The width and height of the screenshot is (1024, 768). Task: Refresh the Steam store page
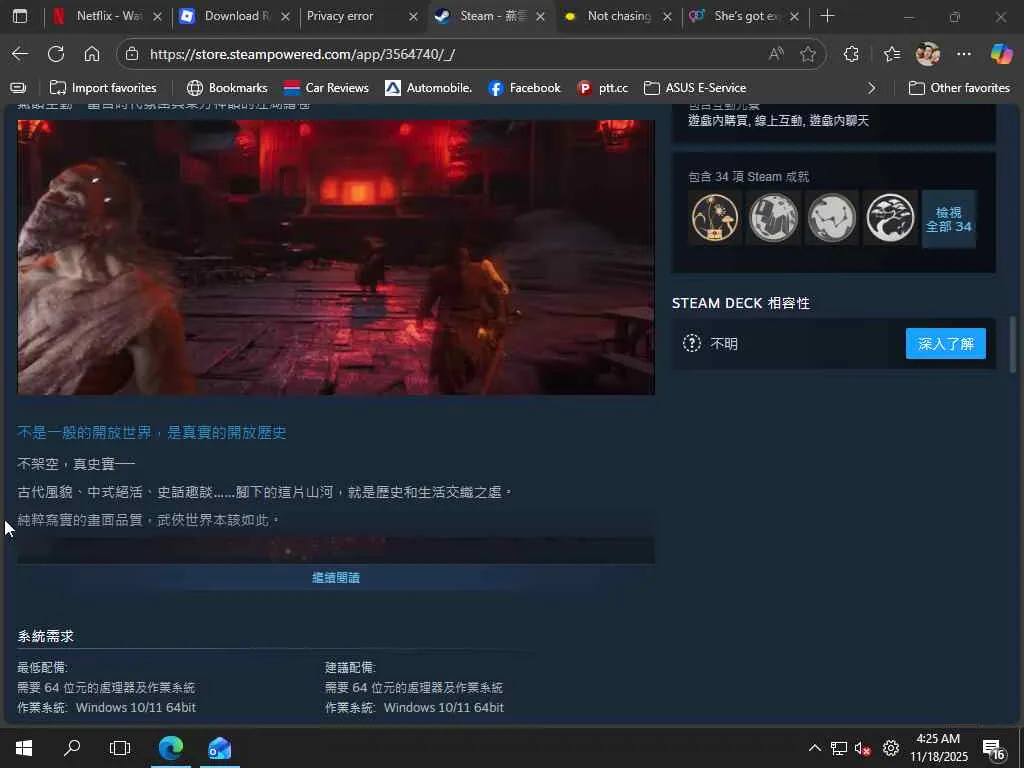(x=56, y=54)
